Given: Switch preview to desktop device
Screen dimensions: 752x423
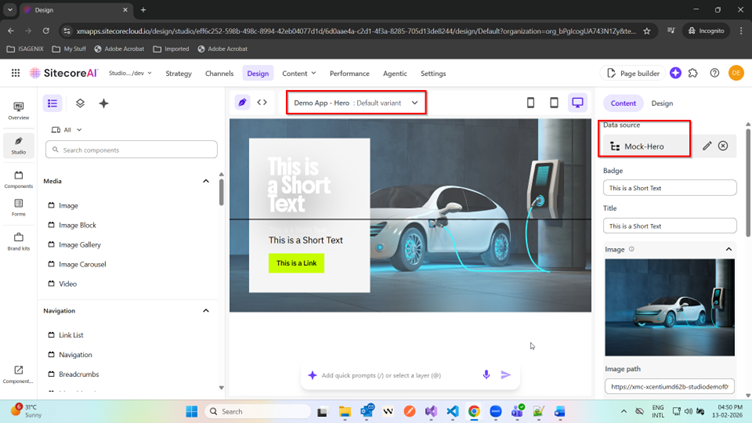Looking at the screenshot, I should (x=577, y=103).
